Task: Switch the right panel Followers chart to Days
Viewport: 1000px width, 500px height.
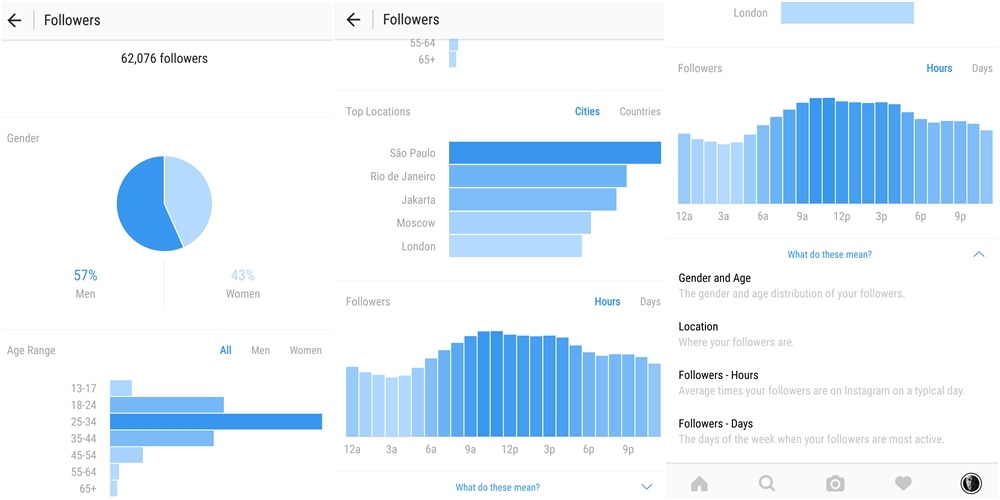Action: point(982,69)
